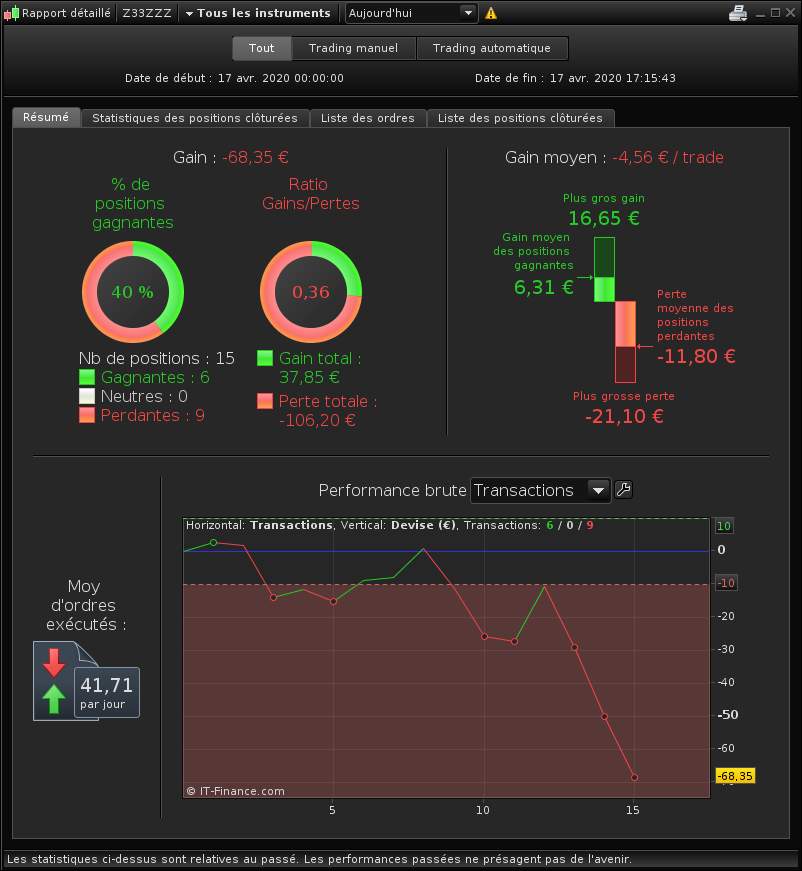Screen dimensions: 802x871
Task: Click the green Gagnantes legend square
Action: [x=87, y=377]
